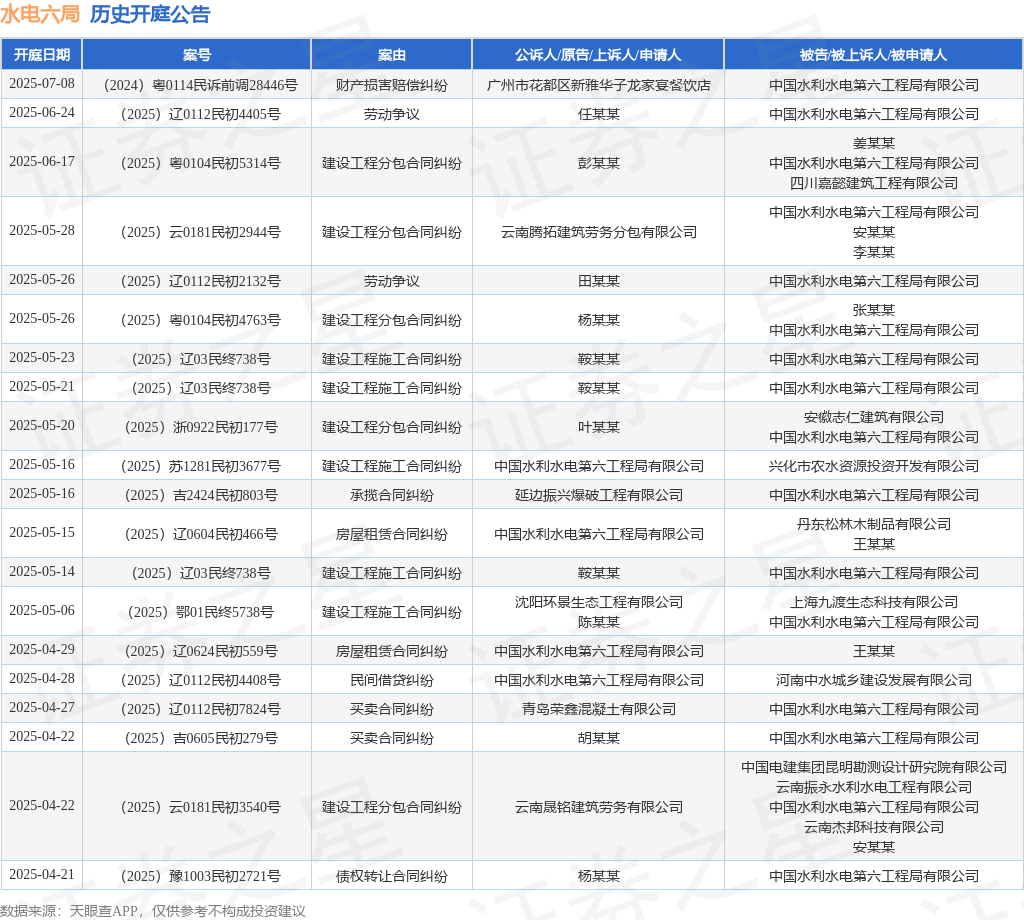Viewport: 1024px width, 920px height.
Task: Click the 数据来源 footer note
Action: tap(153, 911)
